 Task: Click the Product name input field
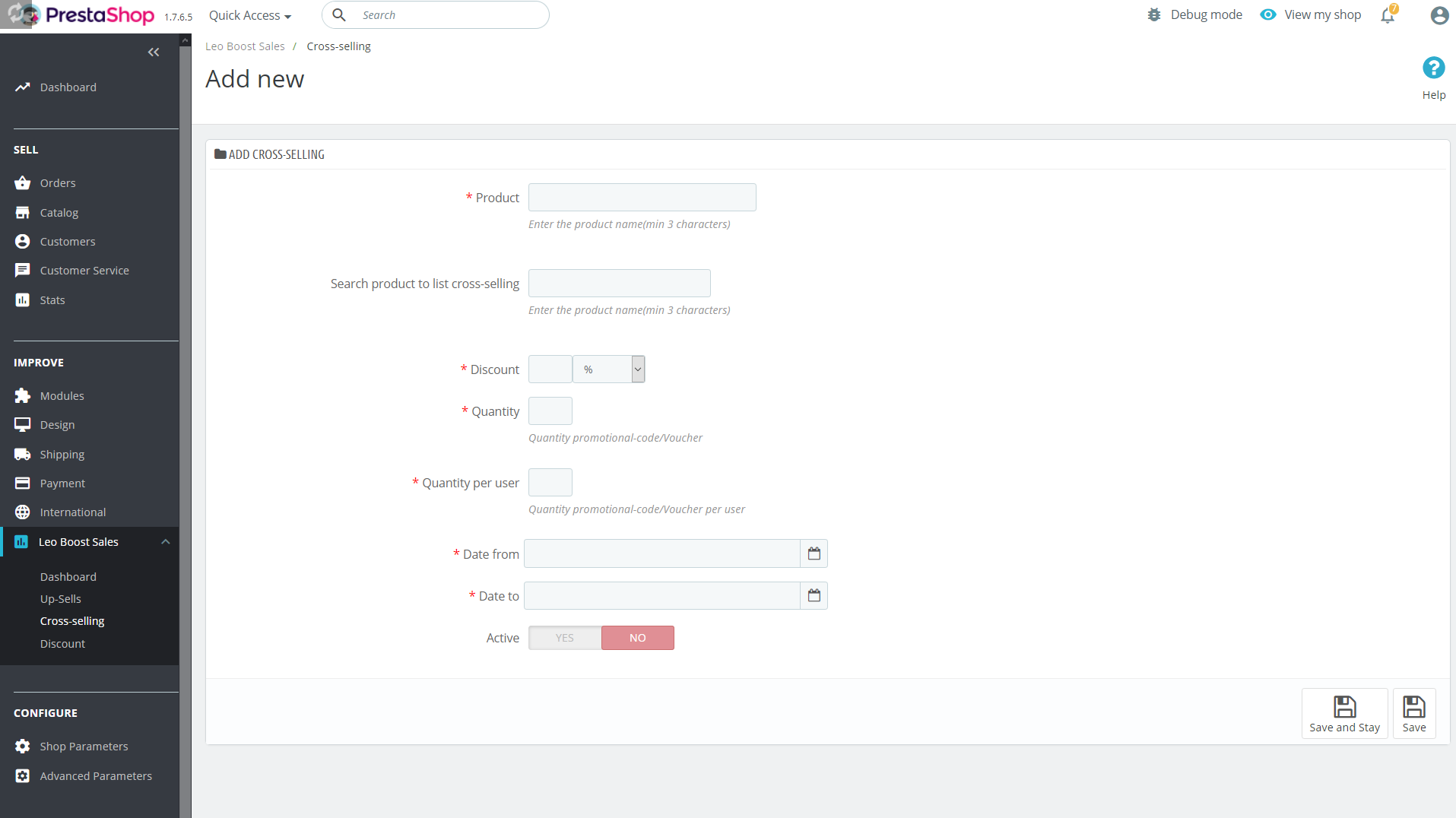click(642, 198)
